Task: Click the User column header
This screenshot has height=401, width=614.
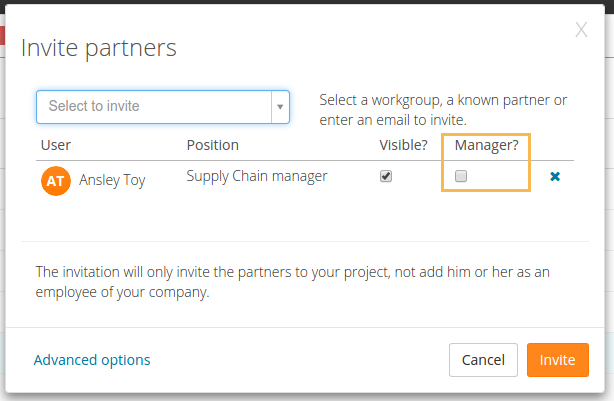Action: coord(56,145)
